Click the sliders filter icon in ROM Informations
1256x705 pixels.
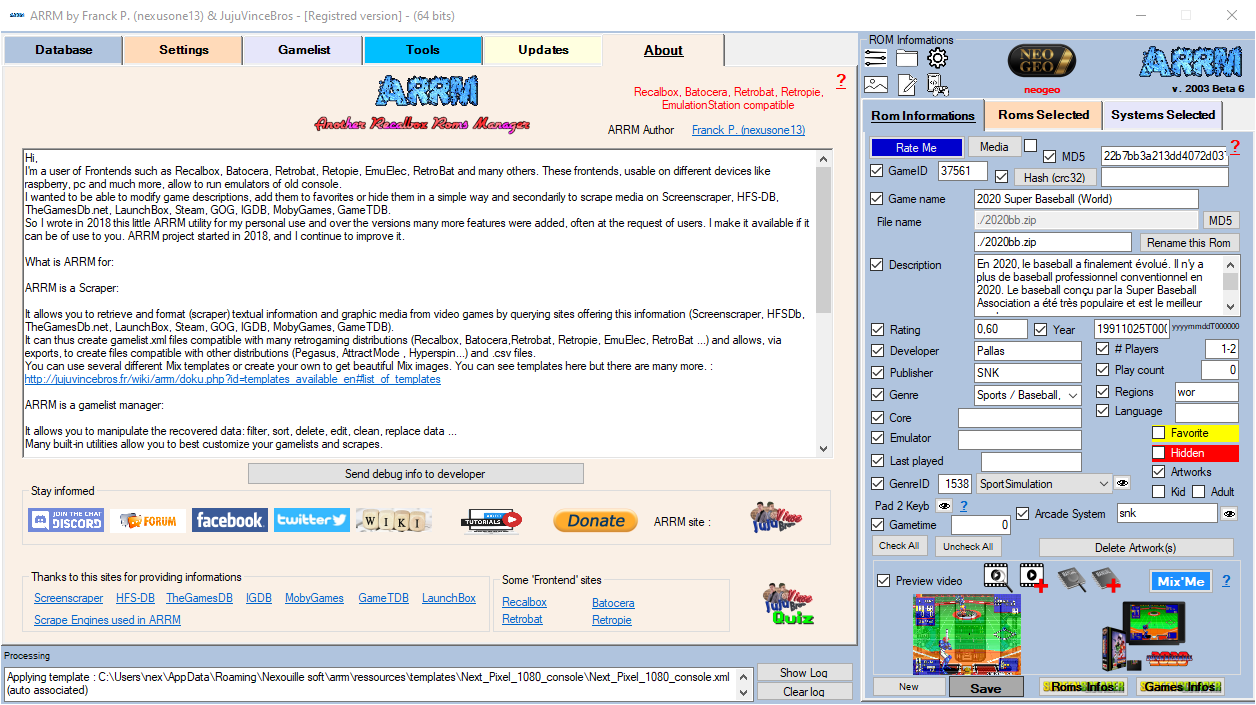876,58
